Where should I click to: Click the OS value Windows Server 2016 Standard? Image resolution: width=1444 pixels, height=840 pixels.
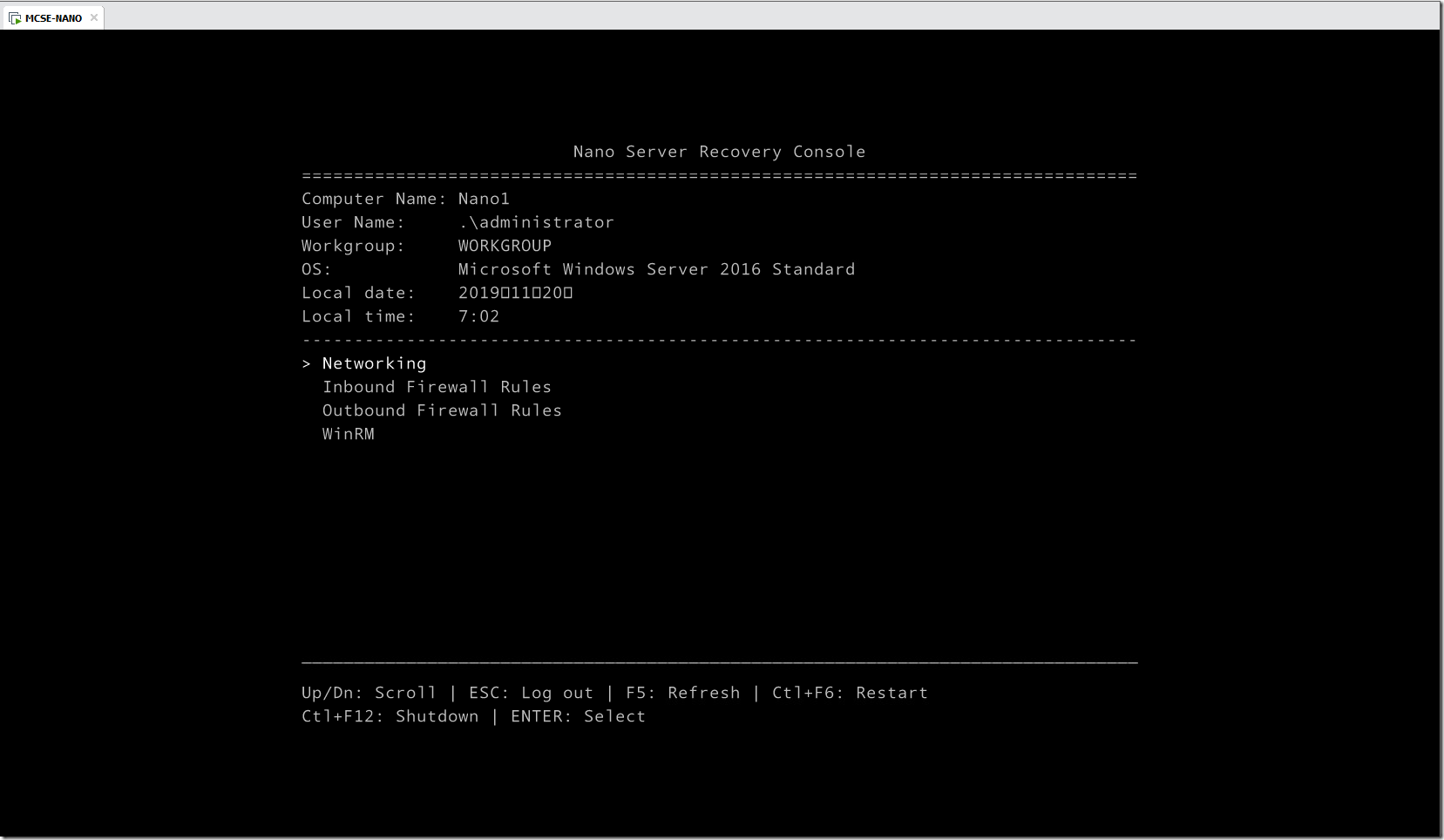point(656,269)
